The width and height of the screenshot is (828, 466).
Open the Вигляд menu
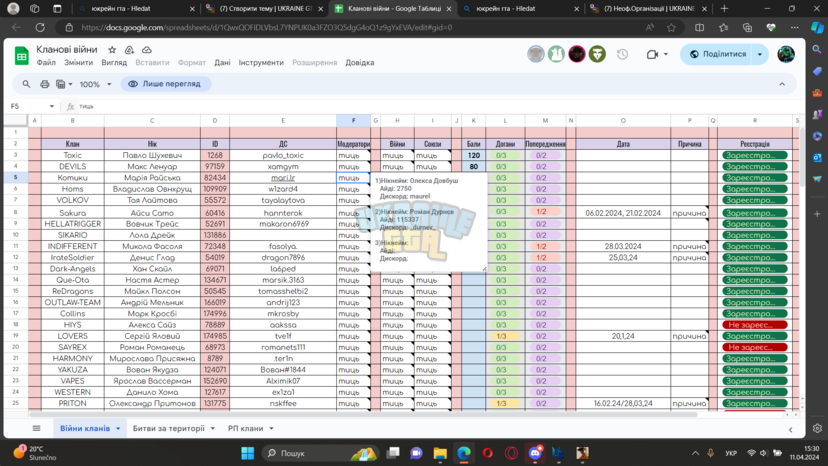coord(114,62)
